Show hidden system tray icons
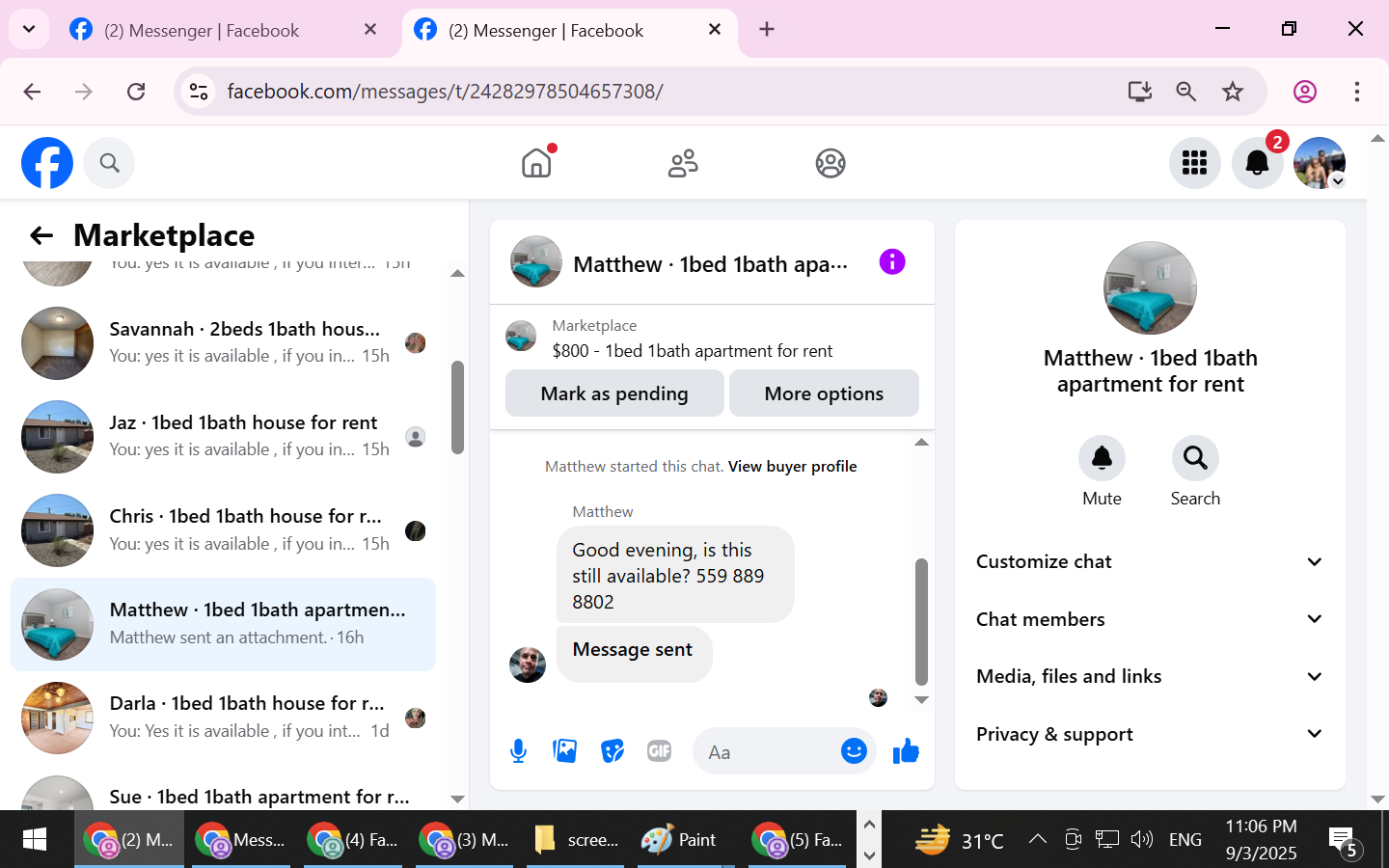1389x868 pixels. click(x=1038, y=839)
